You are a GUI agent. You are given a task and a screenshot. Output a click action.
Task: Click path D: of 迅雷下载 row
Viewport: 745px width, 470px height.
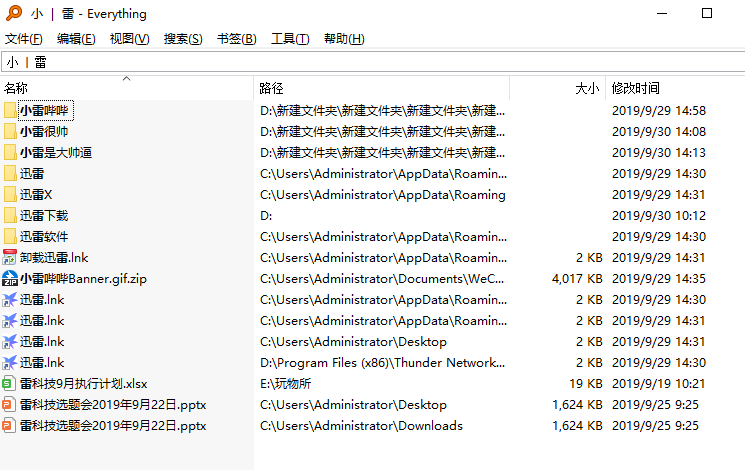(266, 215)
